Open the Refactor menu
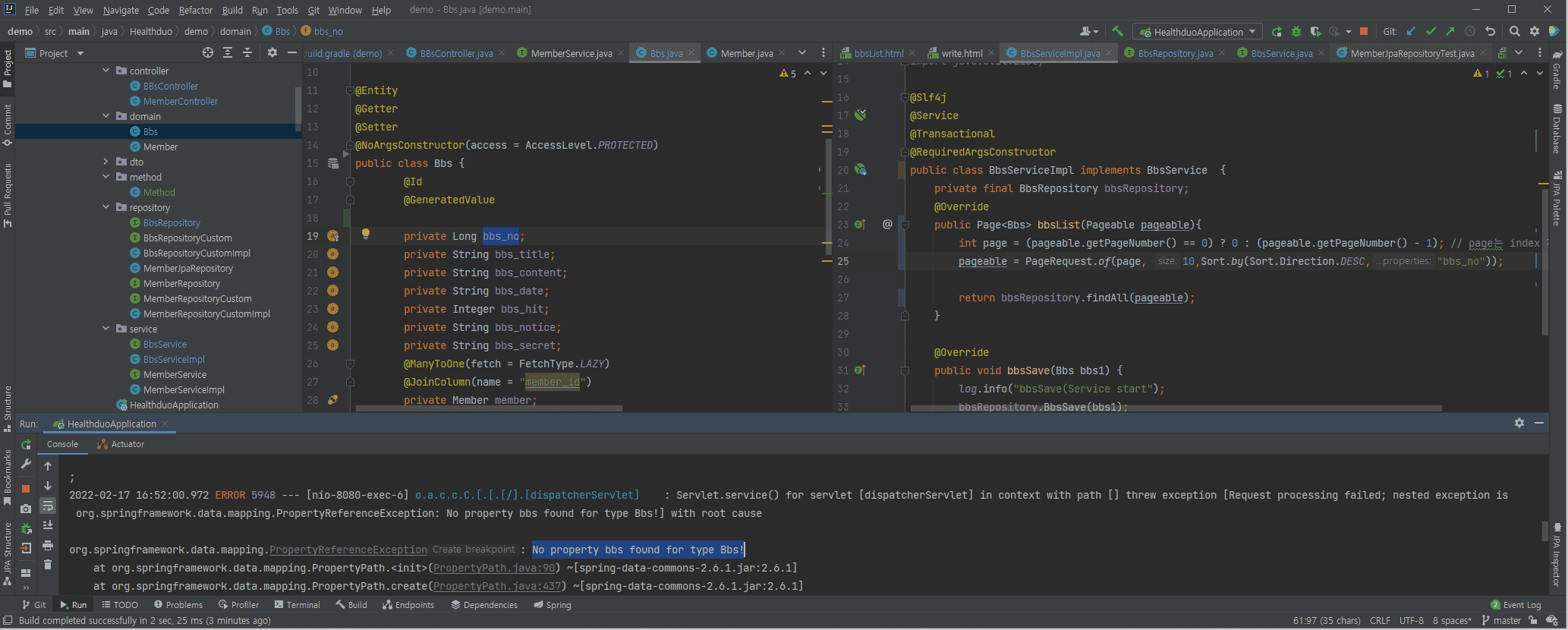The height and width of the screenshot is (630, 1568). [x=195, y=10]
